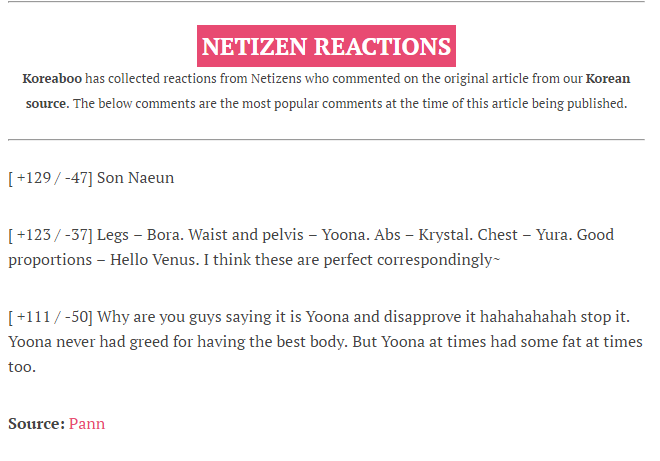Click the bold Koreaboo word
The width and height of the screenshot is (660, 461).
[x=52, y=79]
